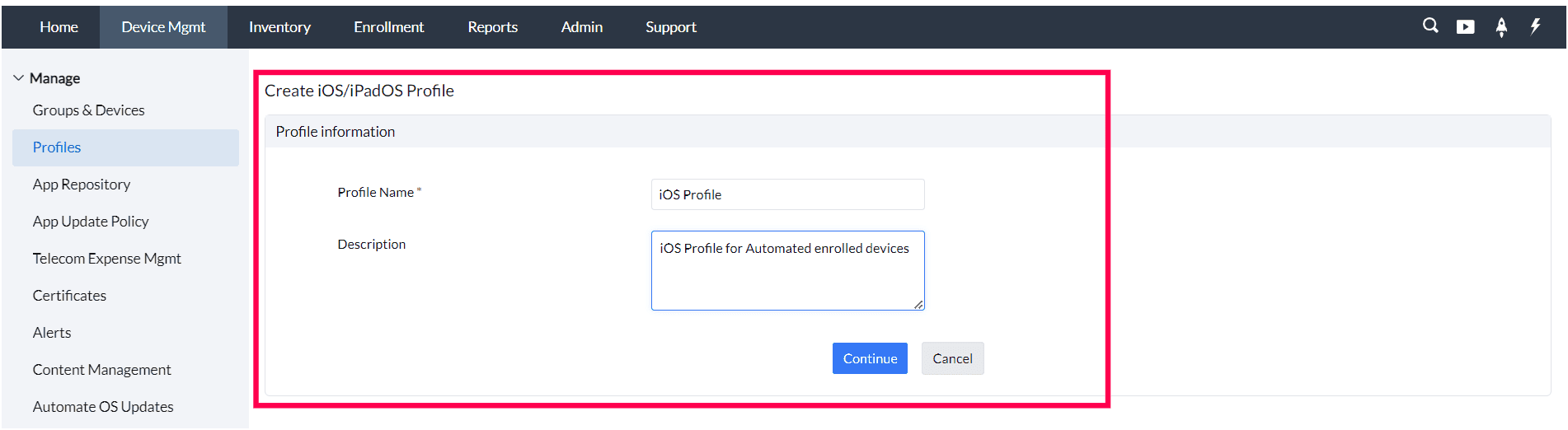Collapse the Manage section chevron
This screenshot has height=430, width=1568.
pyautogui.click(x=18, y=78)
